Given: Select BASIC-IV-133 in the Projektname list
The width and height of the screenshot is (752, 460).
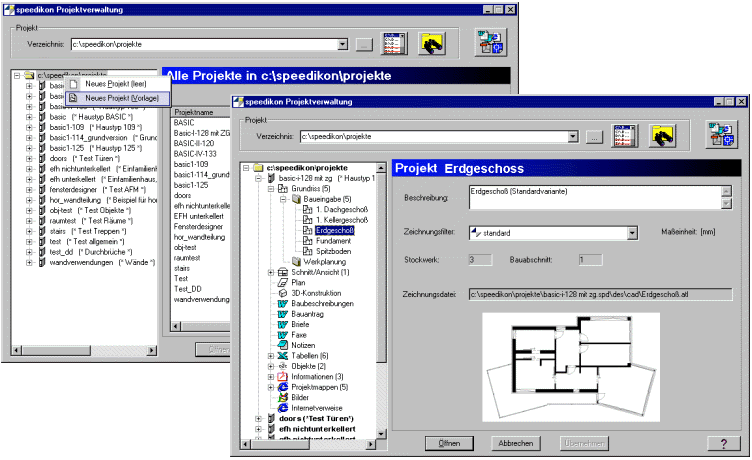Looking at the screenshot, I should coord(195,154).
